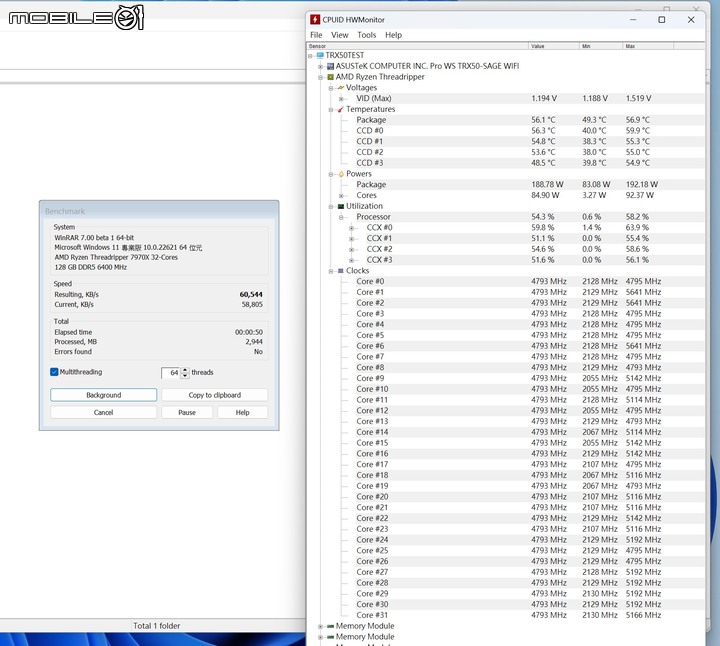Click the Background button in Benchmark
Viewport: 720px width, 646px height.
click(103, 395)
